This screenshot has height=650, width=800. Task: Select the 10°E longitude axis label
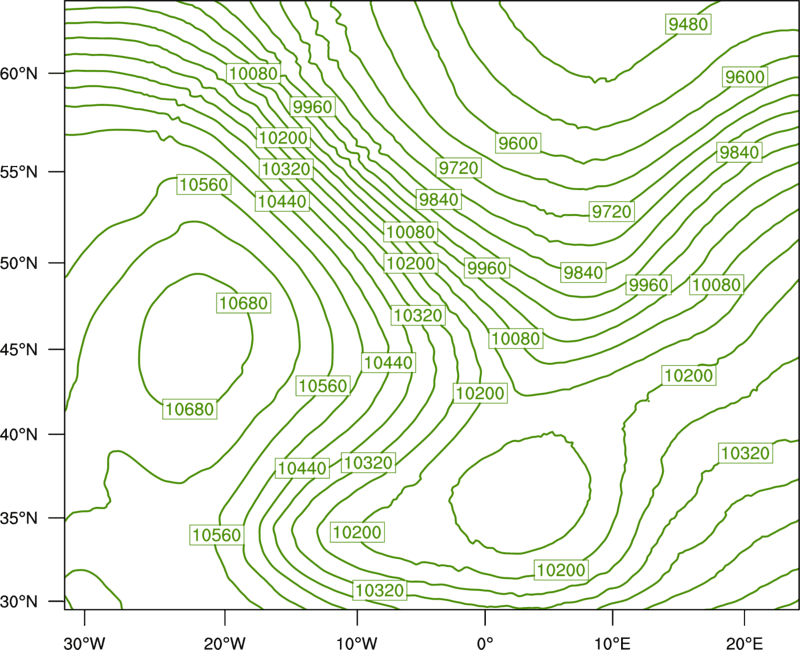(612, 642)
